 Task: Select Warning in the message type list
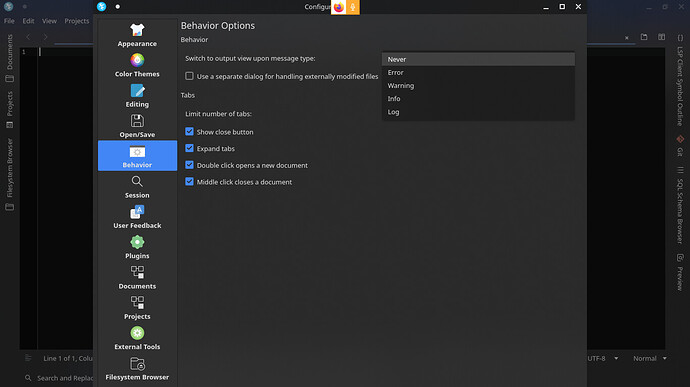click(478, 85)
